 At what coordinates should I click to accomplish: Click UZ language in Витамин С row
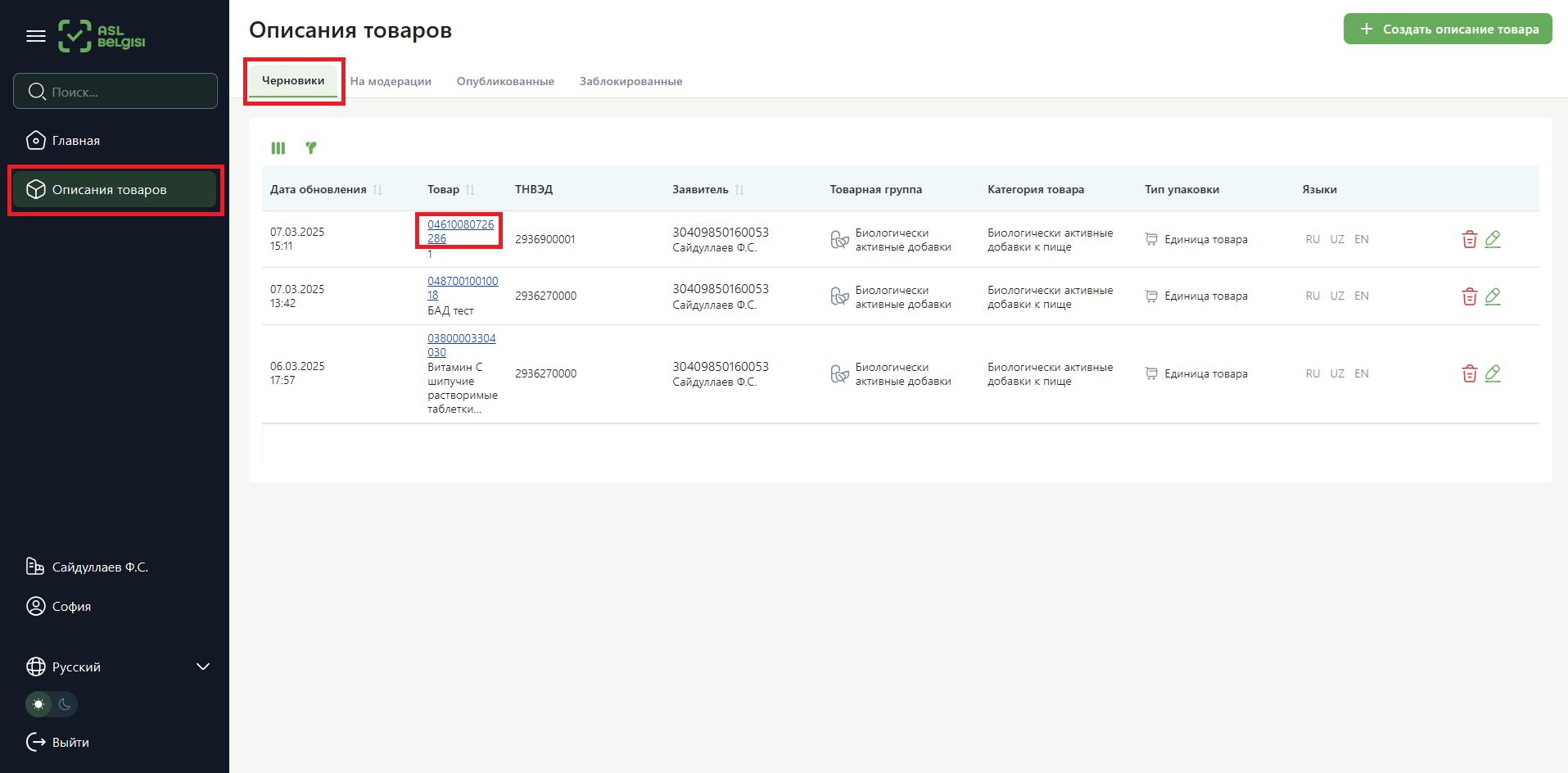coord(1337,373)
